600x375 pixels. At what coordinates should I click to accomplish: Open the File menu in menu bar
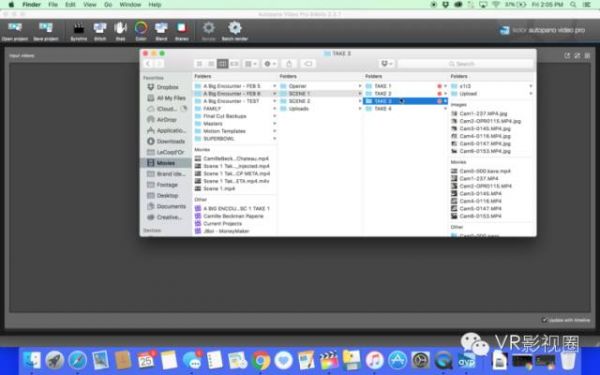point(53,5)
